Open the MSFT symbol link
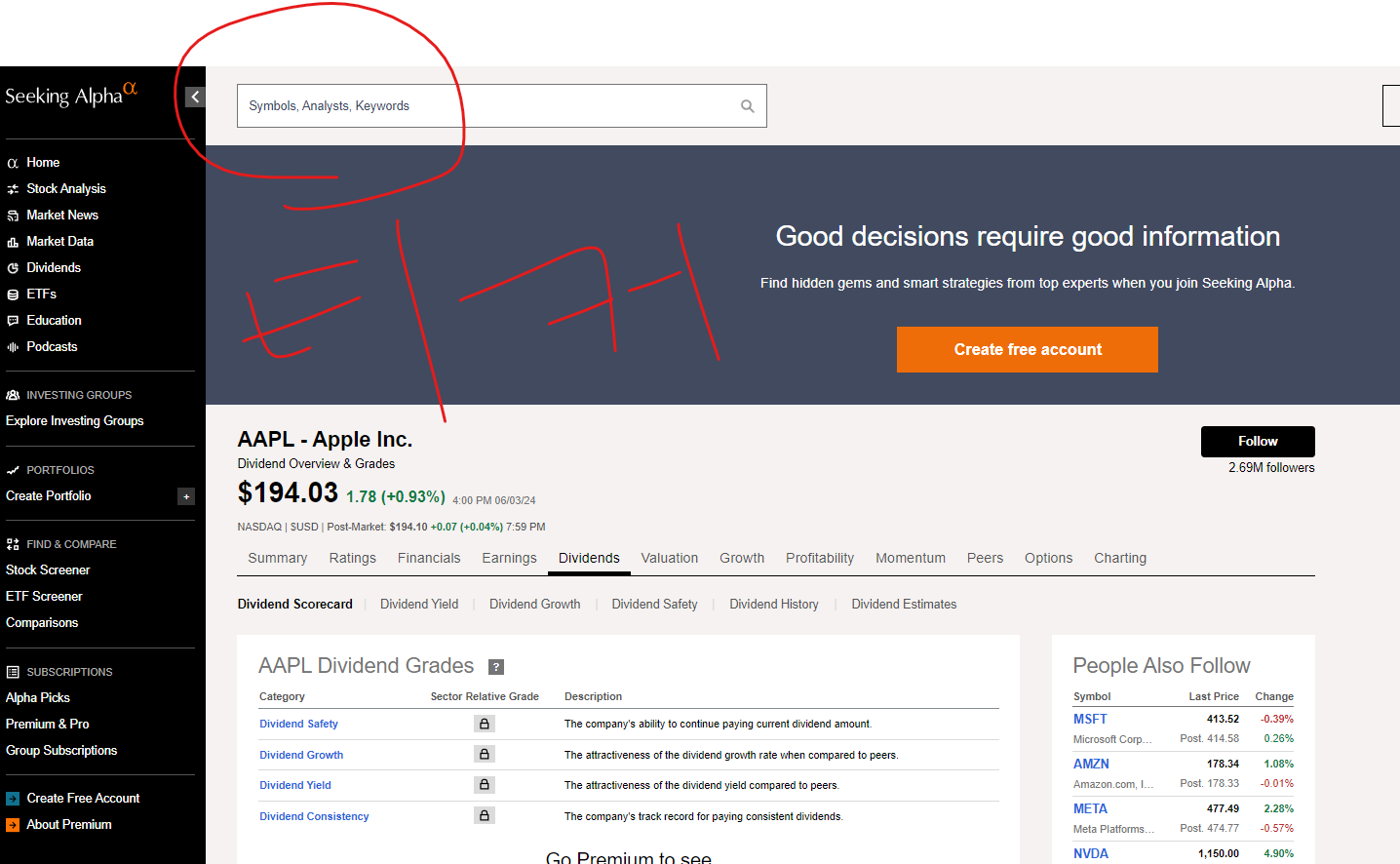The height and width of the screenshot is (864, 1400). pos(1090,719)
